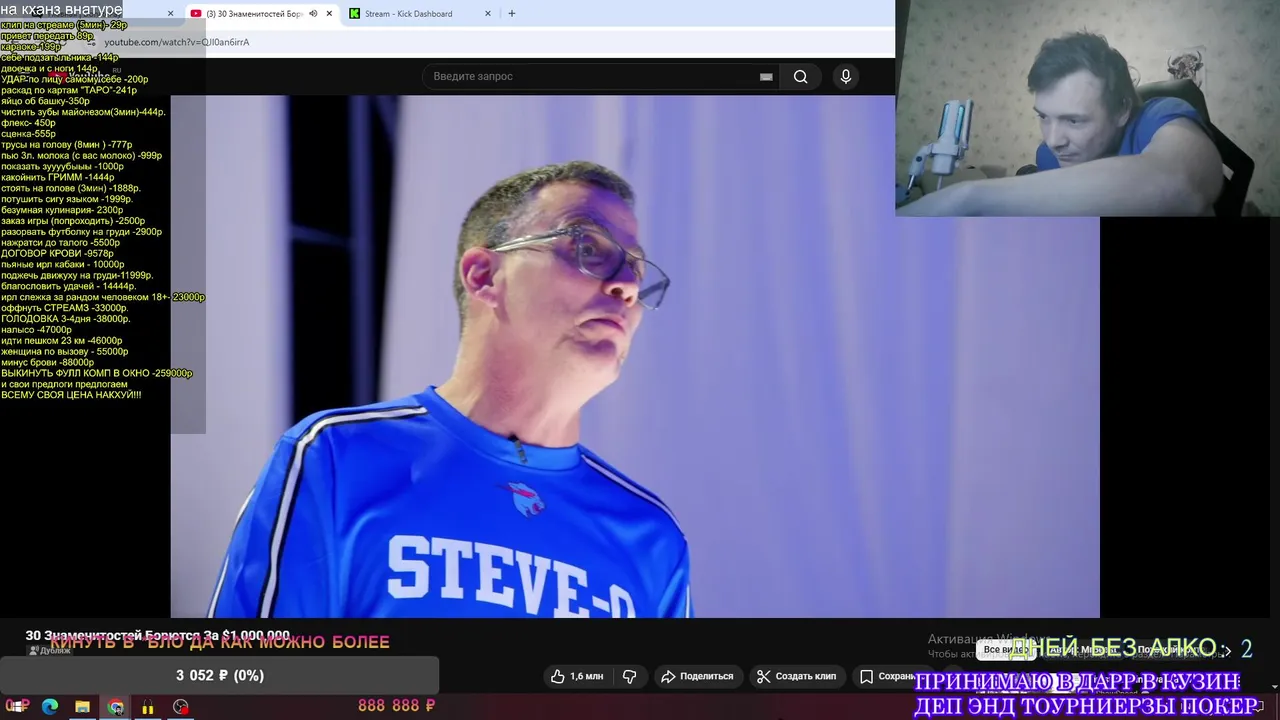The width and height of the screenshot is (1280, 720).
Task: Open a new browser tab with plus
Action: (x=512, y=14)
